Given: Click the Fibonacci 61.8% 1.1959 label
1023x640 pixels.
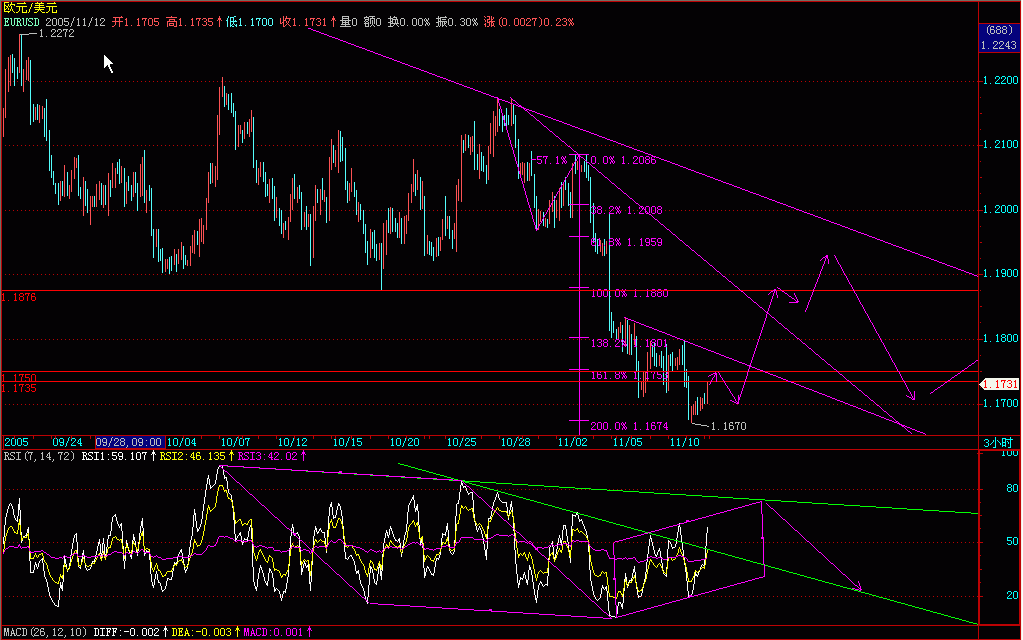Looking at the screenshot, I should point(626,242).
